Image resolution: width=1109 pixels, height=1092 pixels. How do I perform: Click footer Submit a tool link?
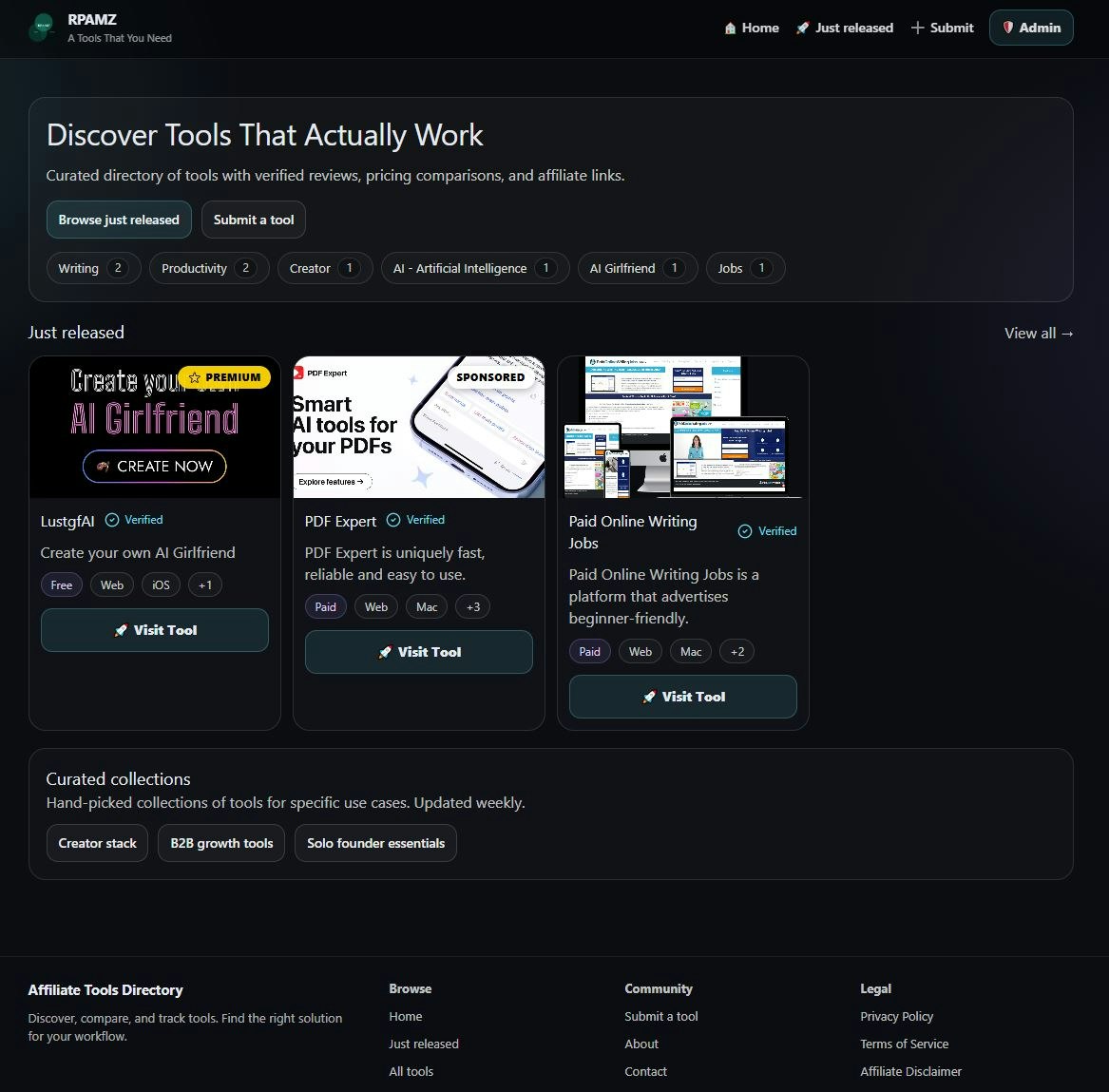pos(661,1016)
